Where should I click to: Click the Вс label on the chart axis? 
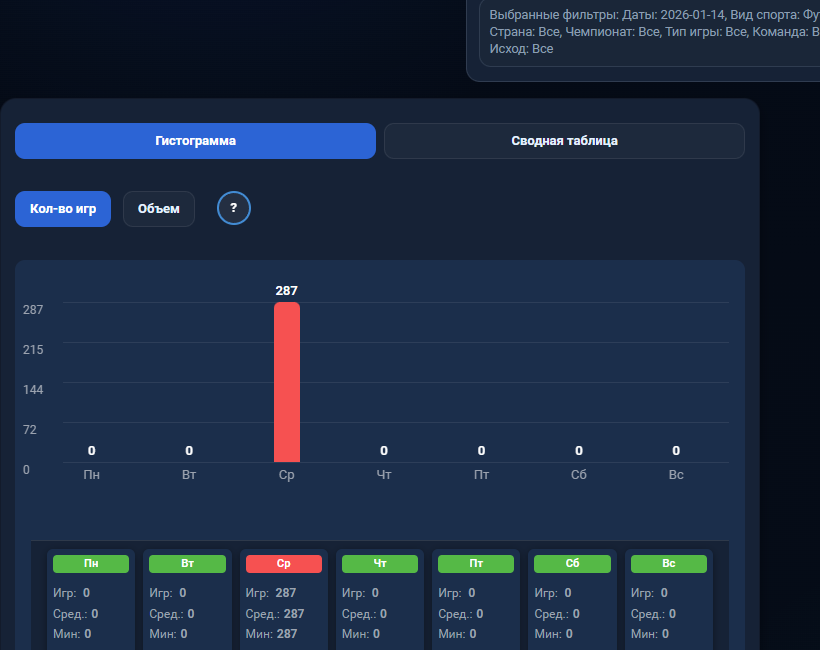[x=676, y=475]
